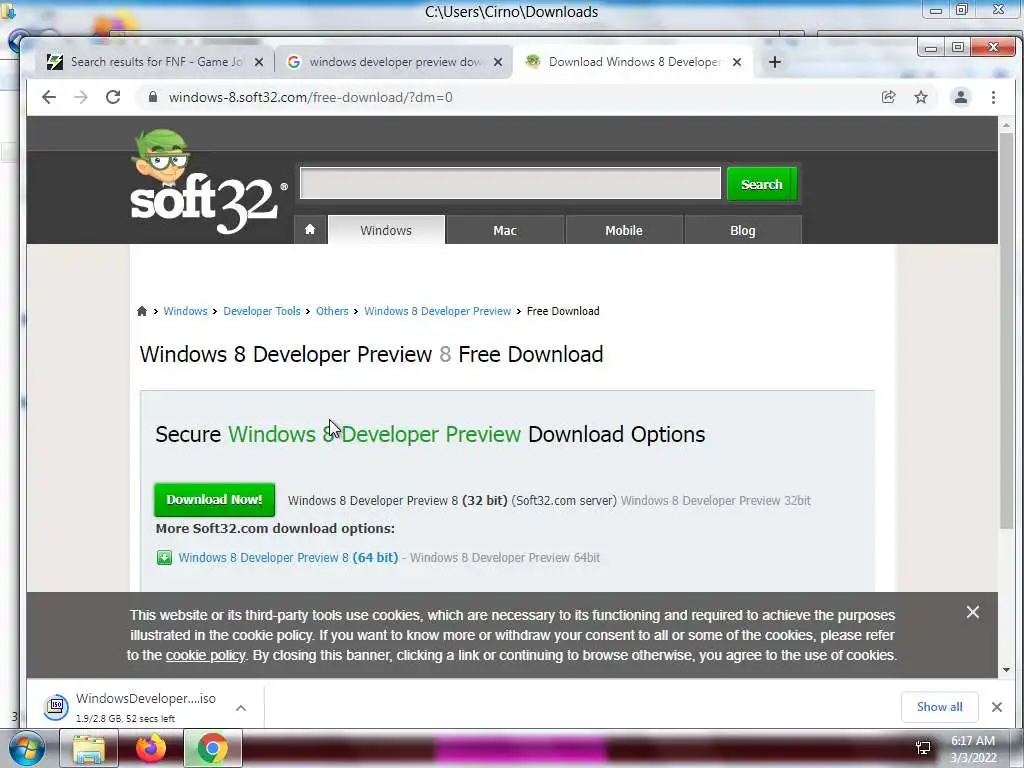The image size is (1024, 768).
Task: Close the windows developer preview Google tab
Action: (498, 62)
